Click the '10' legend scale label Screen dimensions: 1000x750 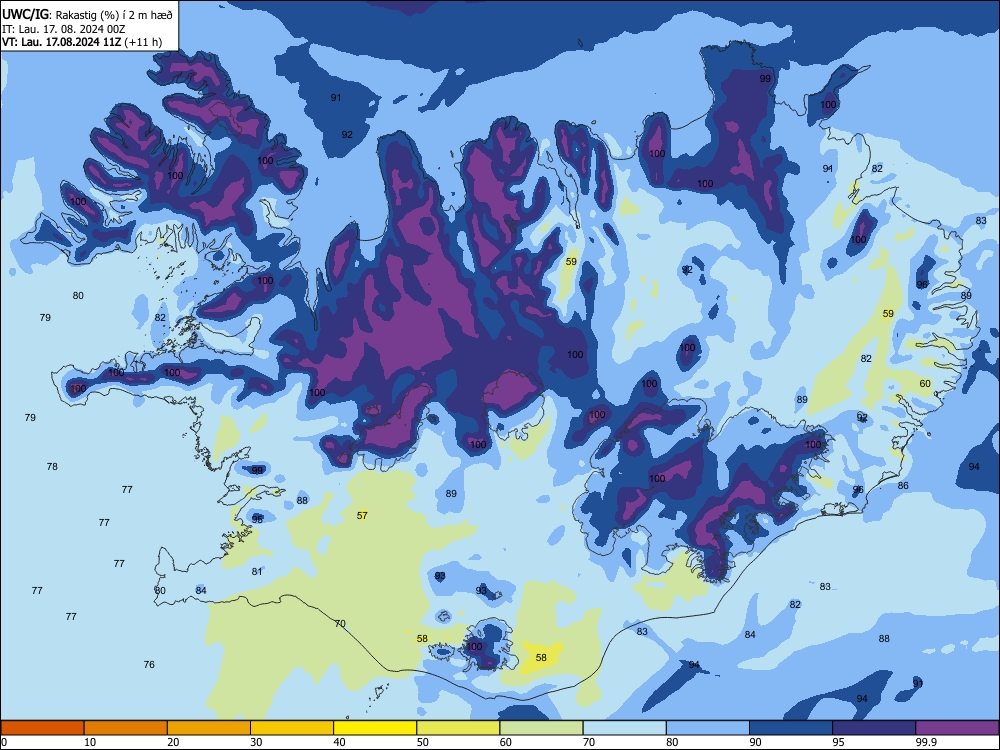[90, 742]
